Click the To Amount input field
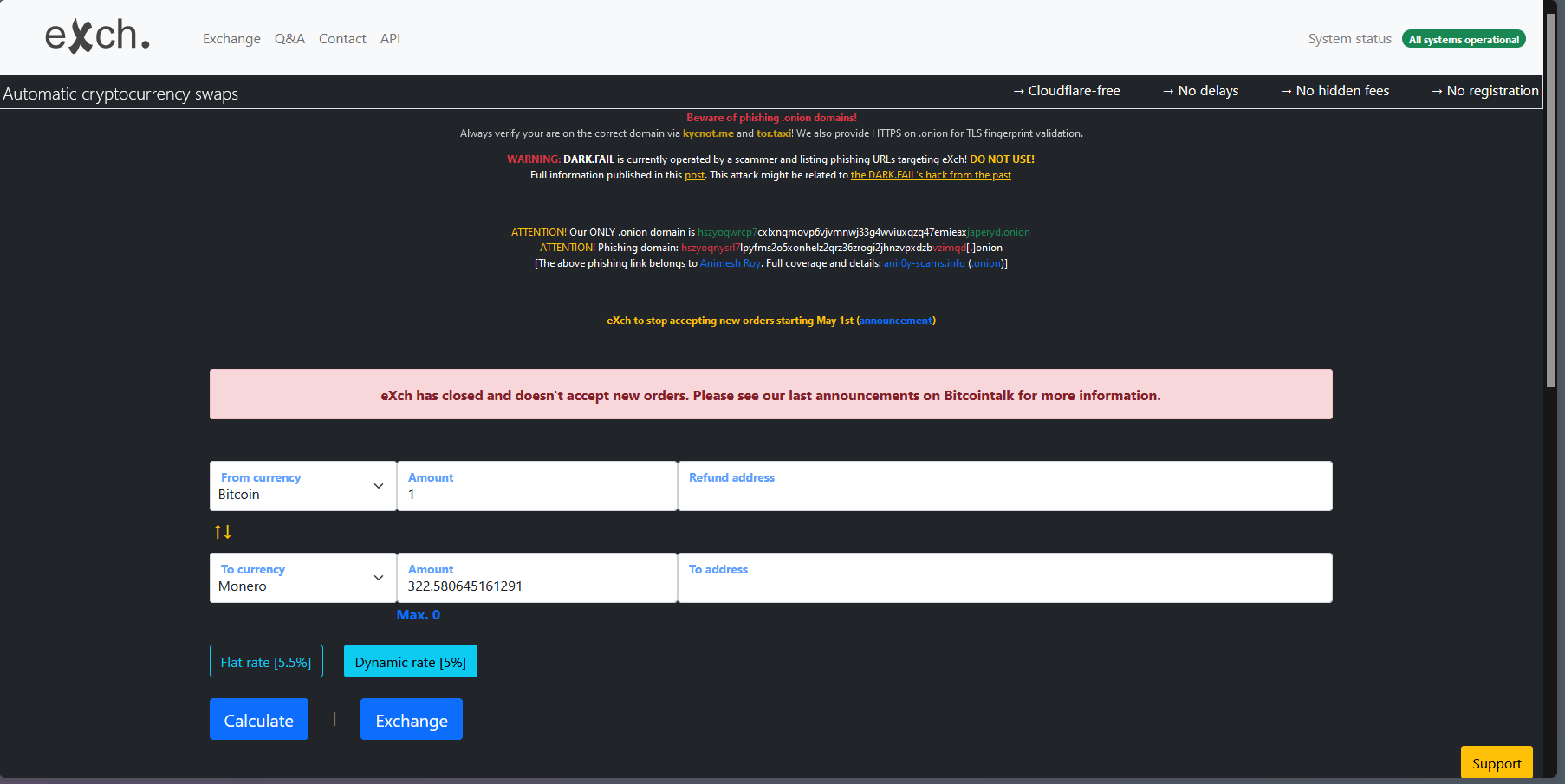 tap(536, 578)
